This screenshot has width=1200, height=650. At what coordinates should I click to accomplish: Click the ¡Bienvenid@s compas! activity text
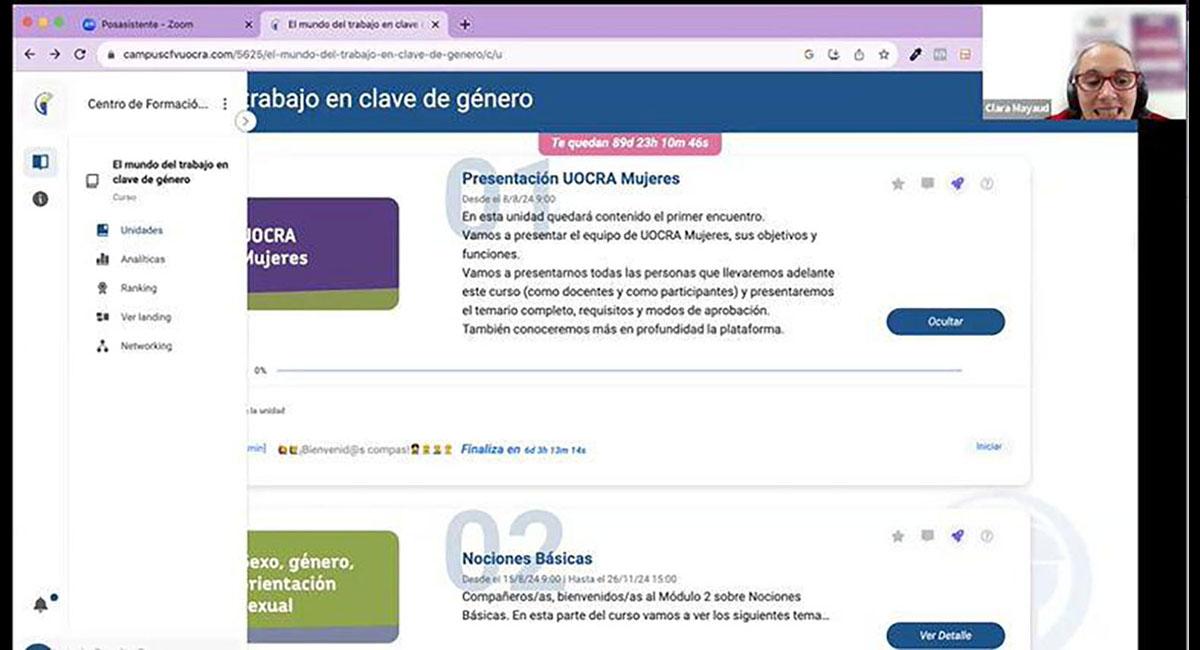pos(365,450)
